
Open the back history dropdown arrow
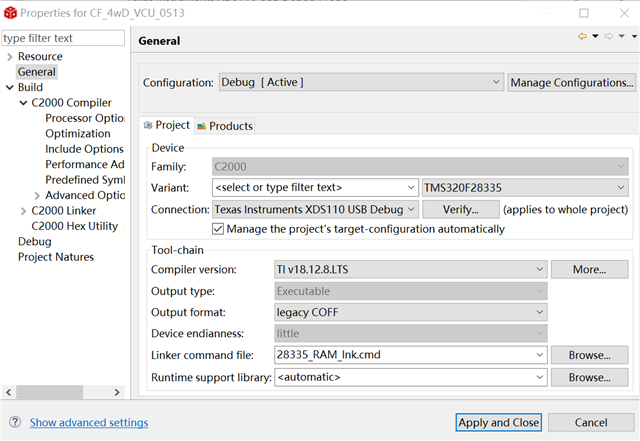[x=595, y=37]
